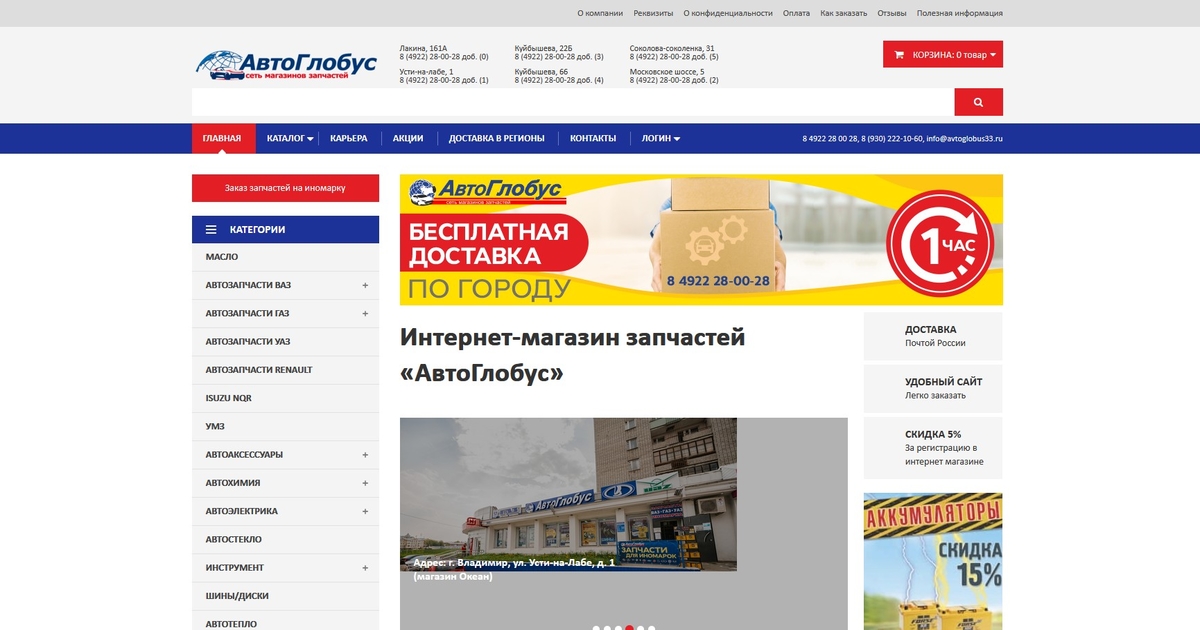This screenshot has height=630, width=1200.
Task: Click the shopping cart icon
Action: coord(899,54)
